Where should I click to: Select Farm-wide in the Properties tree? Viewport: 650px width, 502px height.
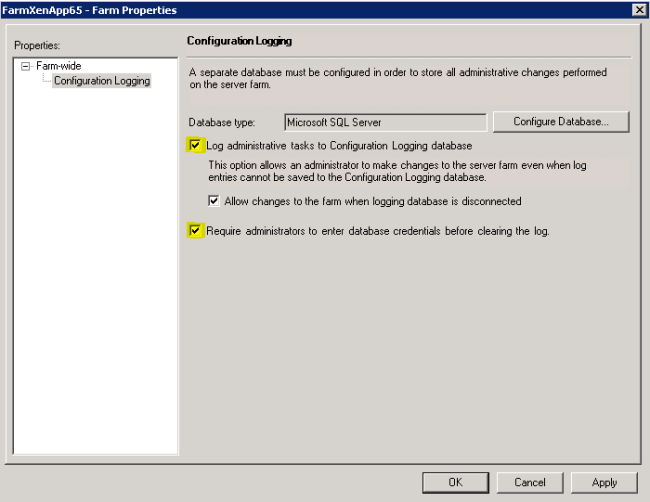[58, 66]
